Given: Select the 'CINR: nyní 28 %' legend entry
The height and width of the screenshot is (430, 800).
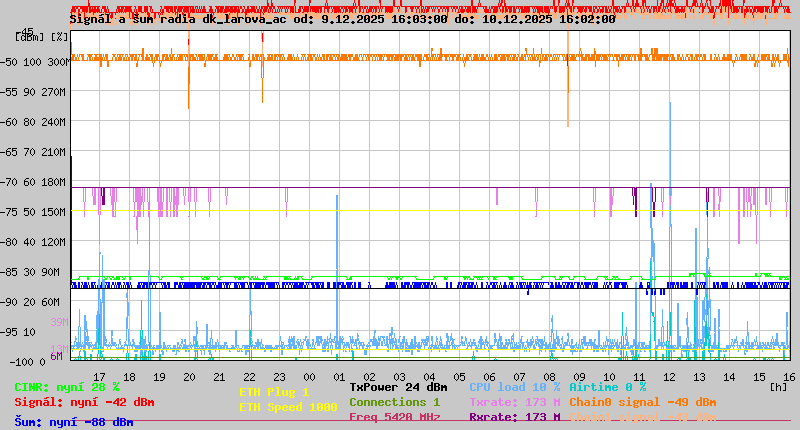Looking at the screenshot, I should pyautogui.click(x=67, y=388).
